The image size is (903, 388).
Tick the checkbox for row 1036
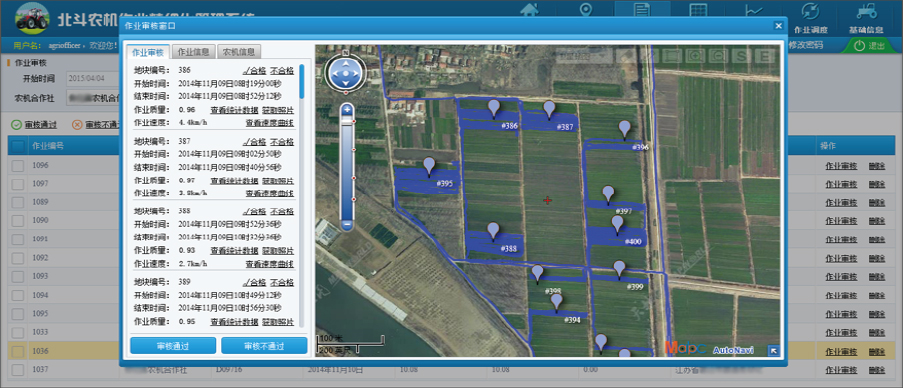pos(18,351)
